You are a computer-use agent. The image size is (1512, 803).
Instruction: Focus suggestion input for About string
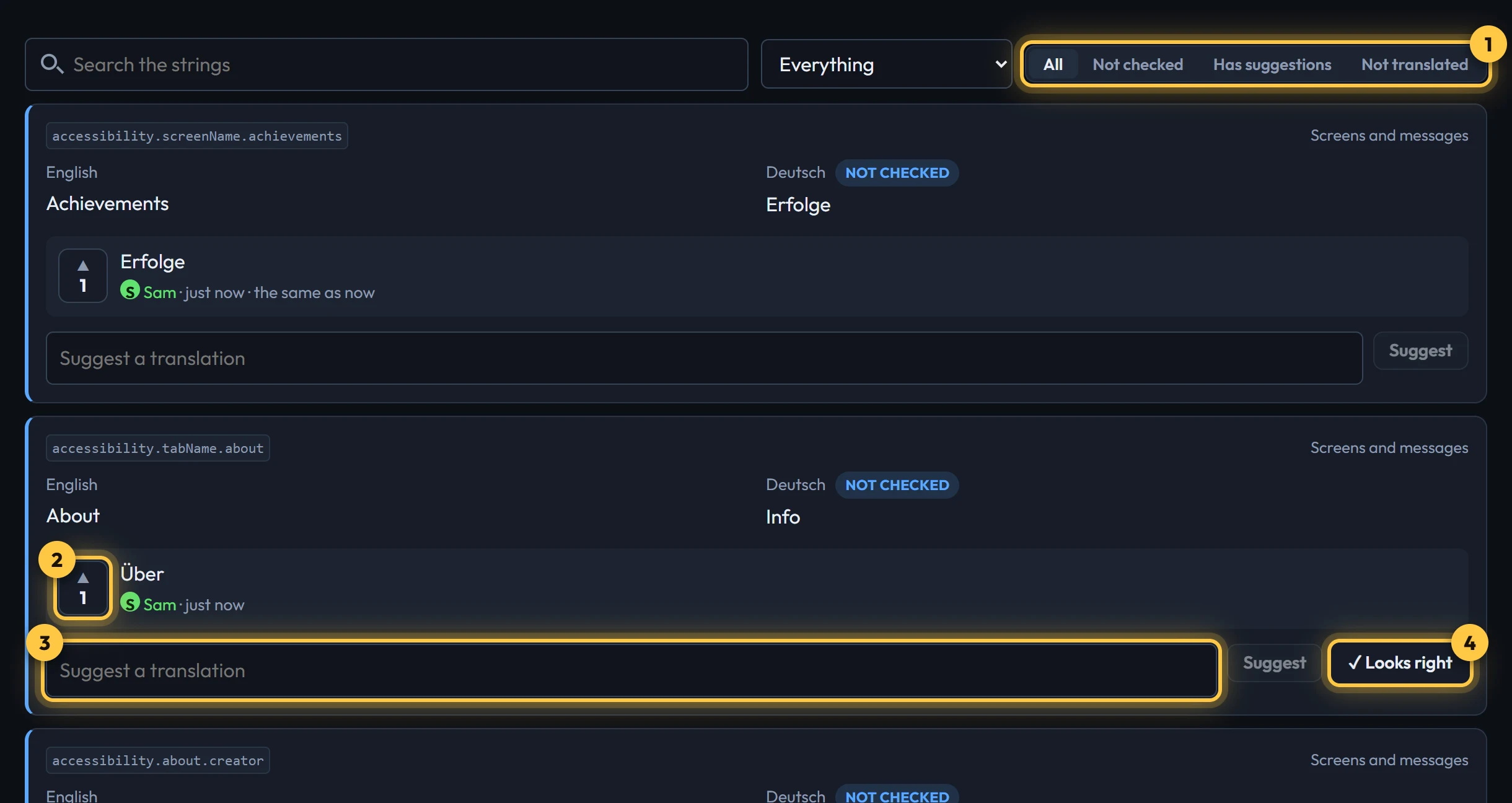click(x=631, y=670)
